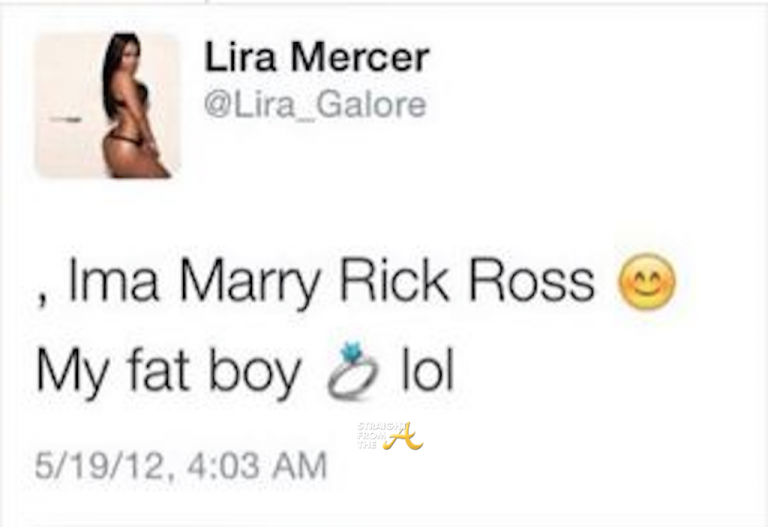This screenshot has height=527, width=768.
Task: Click the Lira Mercer display name
Action: 316,57
